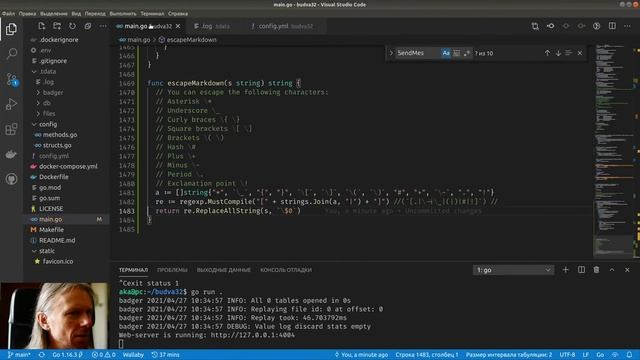Collapse the static folder
The image size is (640, 360).
pyautogui.click(x=34, y=251)
